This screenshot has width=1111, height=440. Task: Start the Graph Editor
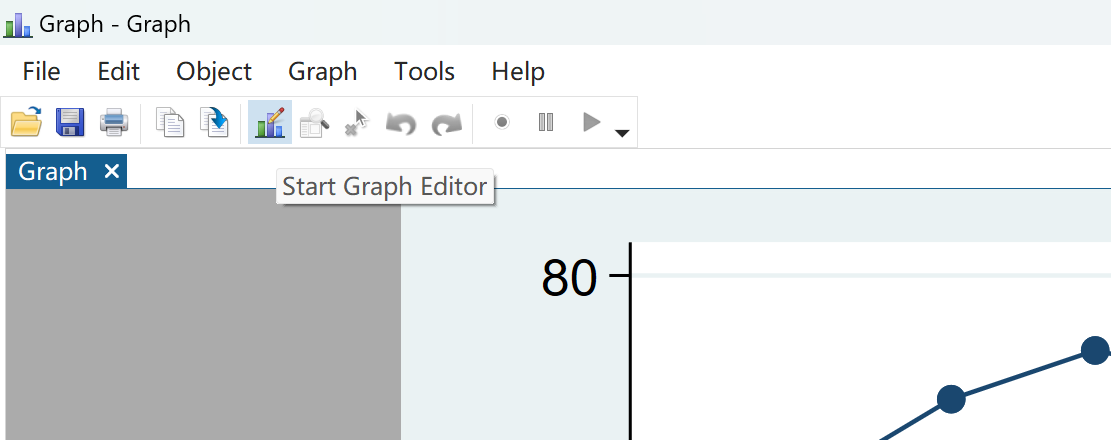270,123
